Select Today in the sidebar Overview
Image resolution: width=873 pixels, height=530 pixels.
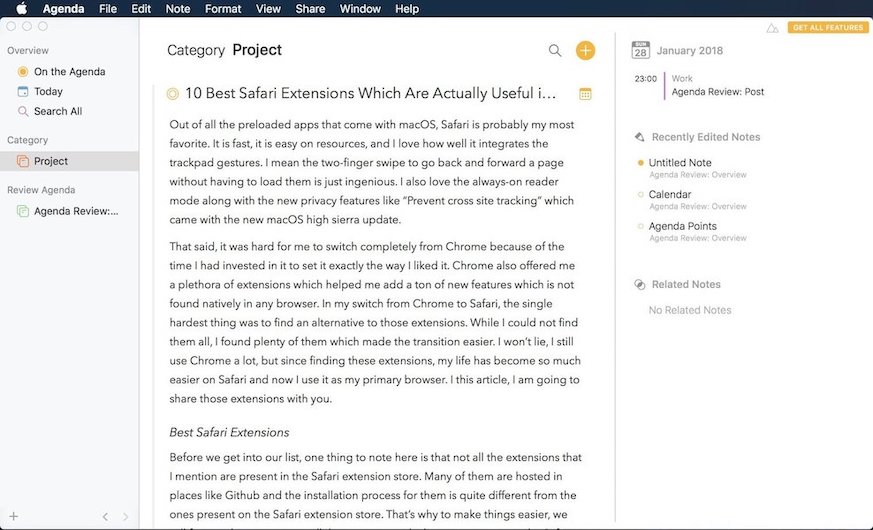coord(48,91)
